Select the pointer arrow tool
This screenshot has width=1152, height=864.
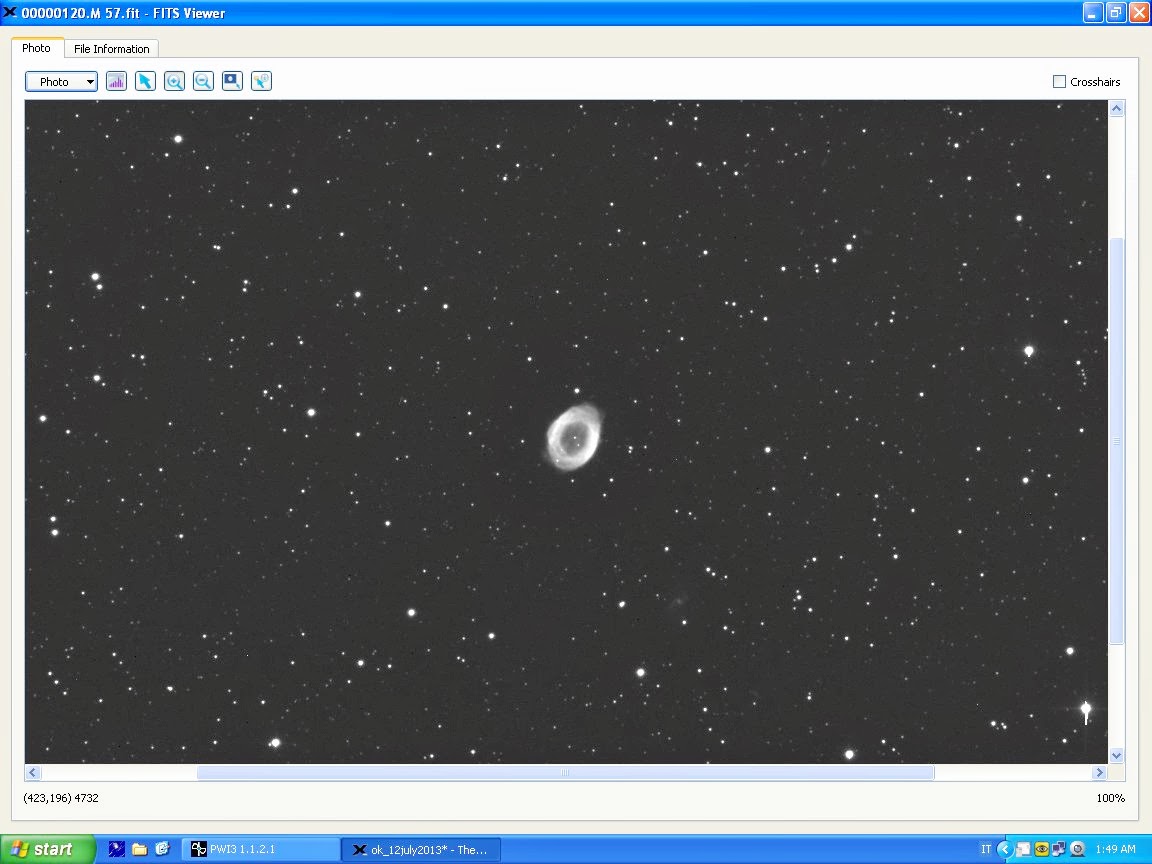[x=145, y=82]
